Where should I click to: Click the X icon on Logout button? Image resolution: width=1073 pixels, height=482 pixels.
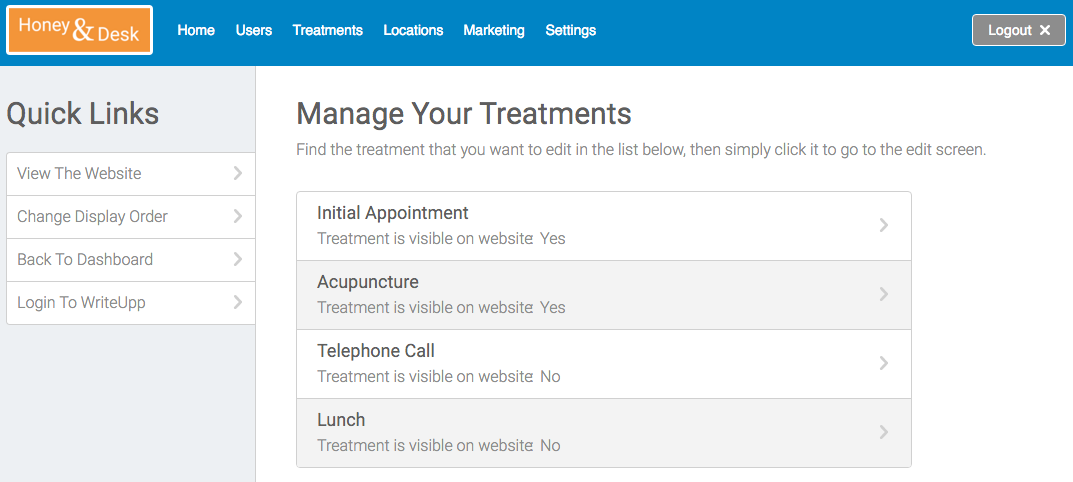1045,30
